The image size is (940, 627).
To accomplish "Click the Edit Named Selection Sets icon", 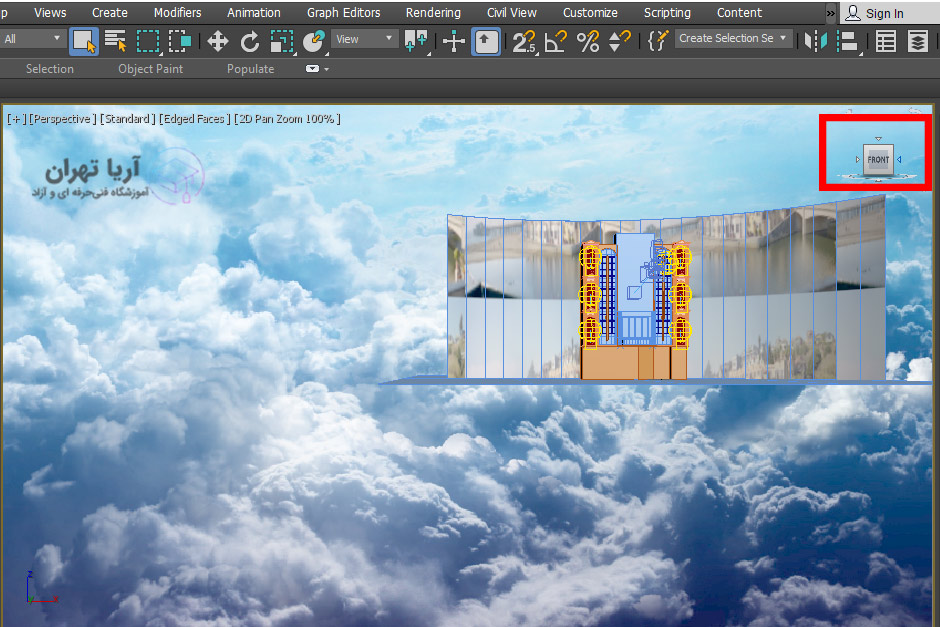I will coord(657,41).
